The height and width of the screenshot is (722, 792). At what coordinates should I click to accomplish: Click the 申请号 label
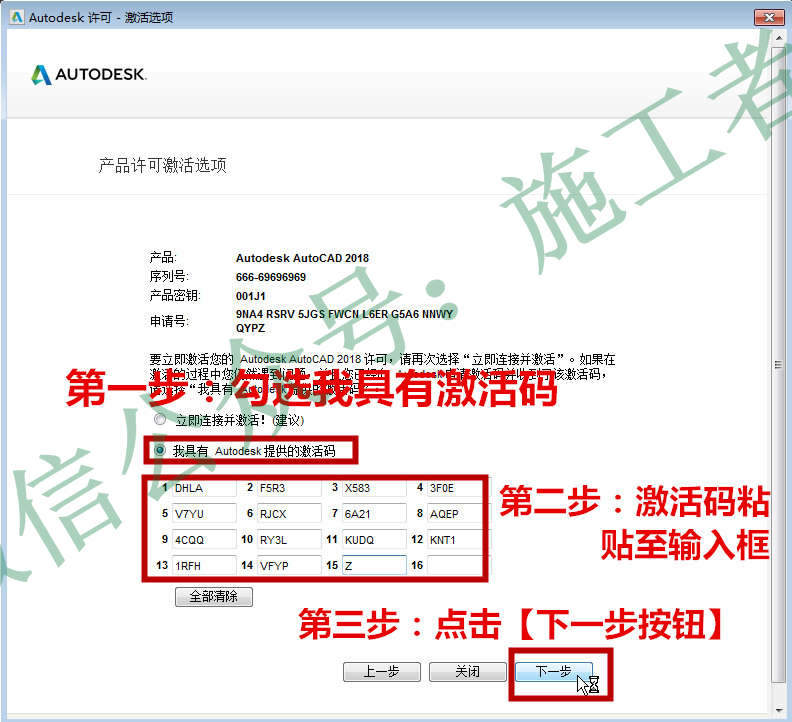tap(169, 321)
